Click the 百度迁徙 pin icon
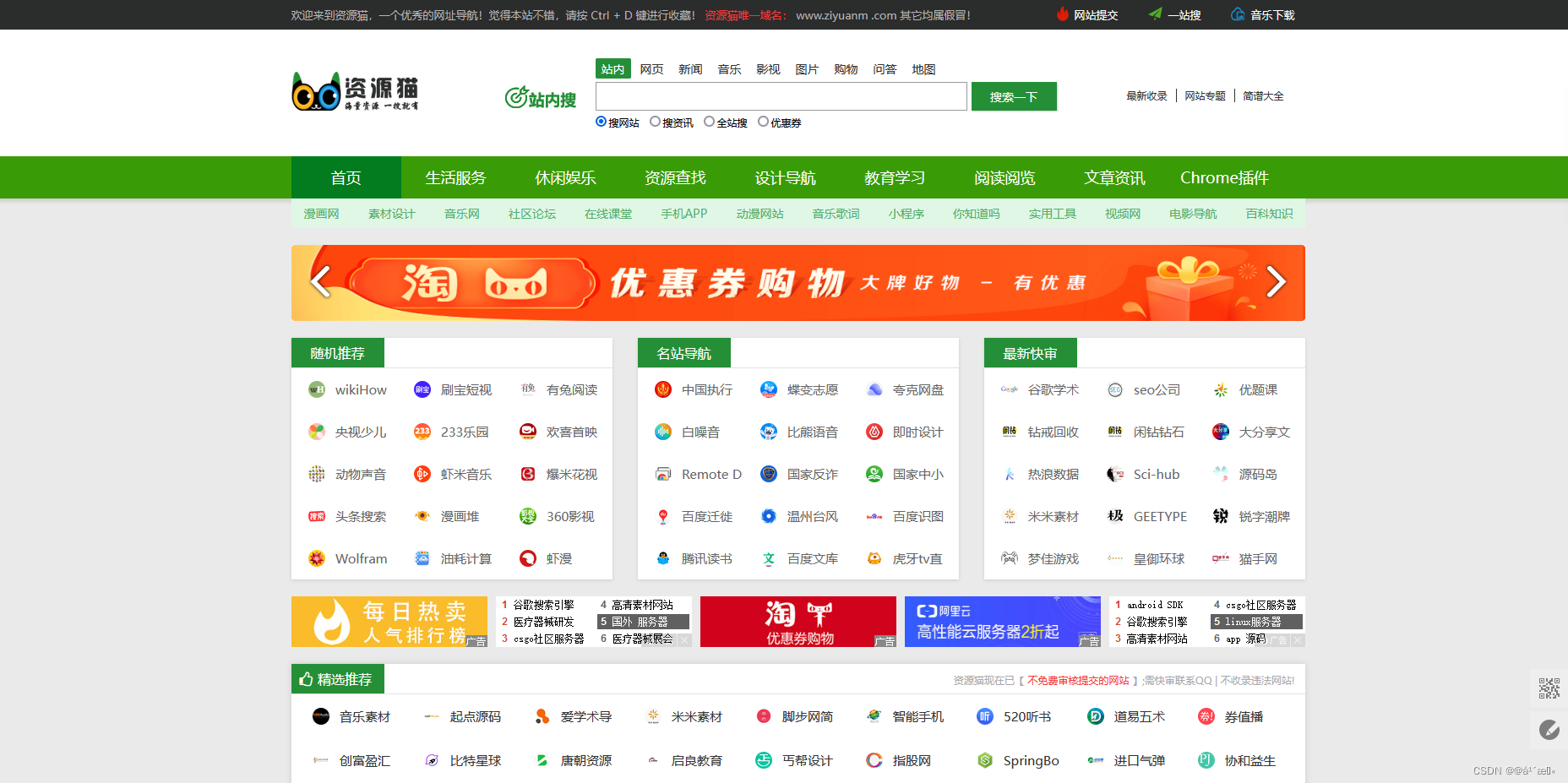Image resolution: width=1568 pixels, height=783 pixels. pos(663,516)
